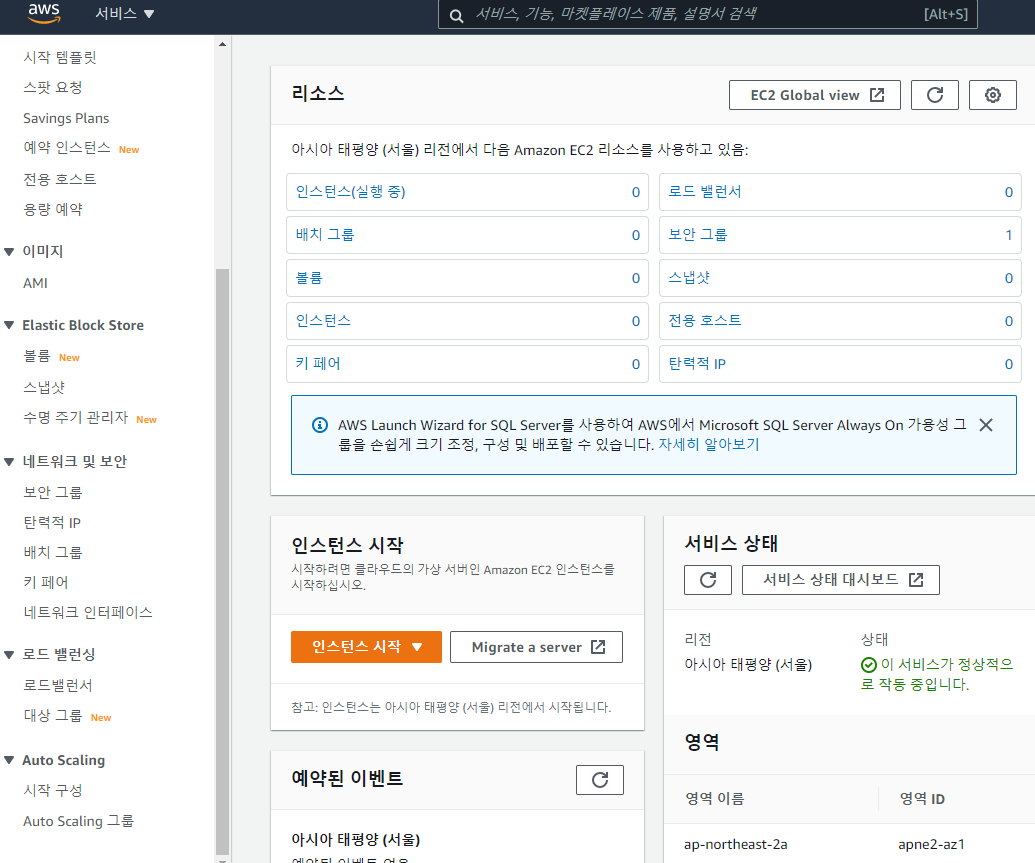Open 네트워크 인터페이스 in sidebar
This screenshot has width=1035, height=863.
[88, 612]
